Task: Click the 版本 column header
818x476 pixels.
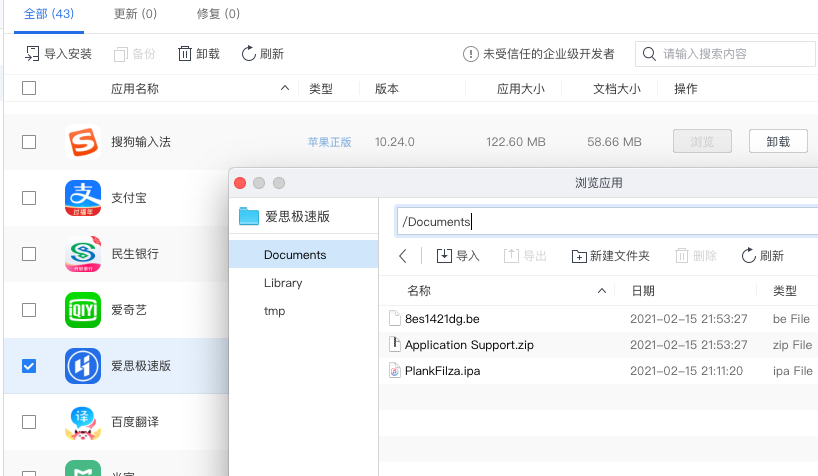Action: pos(387,89)
